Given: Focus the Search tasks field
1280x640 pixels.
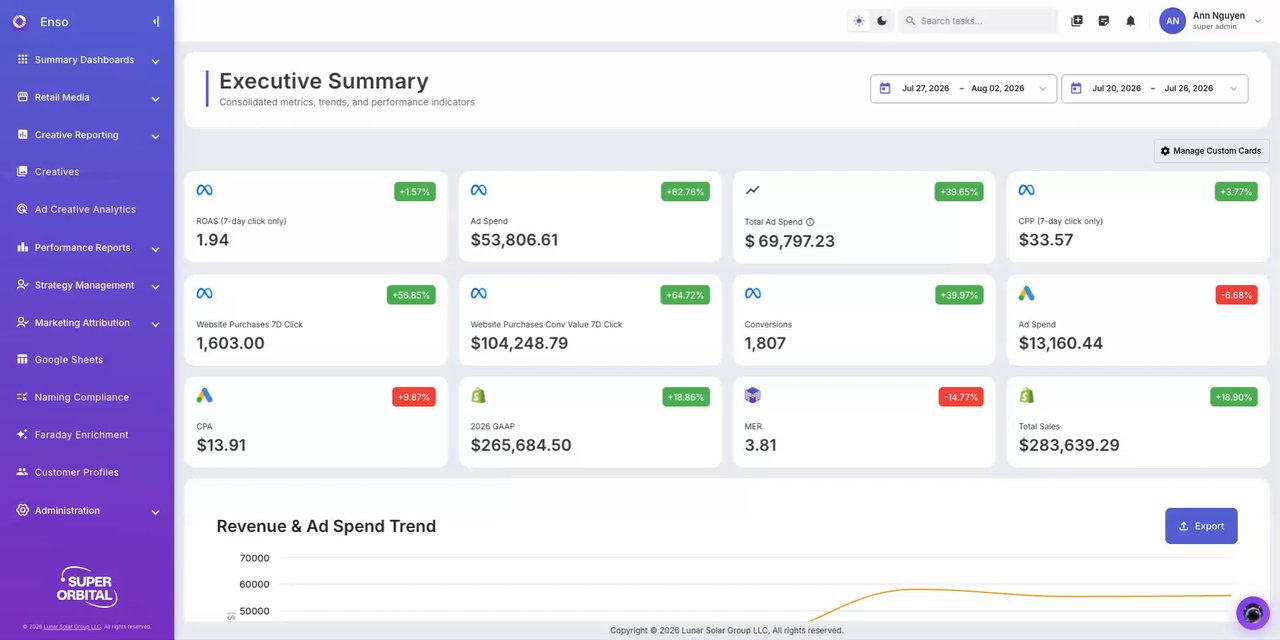Looking at the screenshot, I should click(978, 21).
